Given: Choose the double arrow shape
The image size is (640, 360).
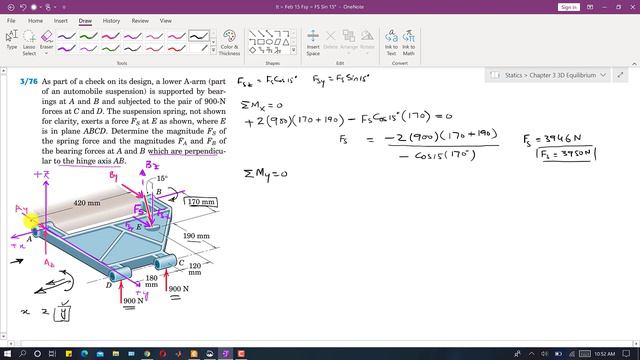Looking at the screenshot, I should coord(269,33).
